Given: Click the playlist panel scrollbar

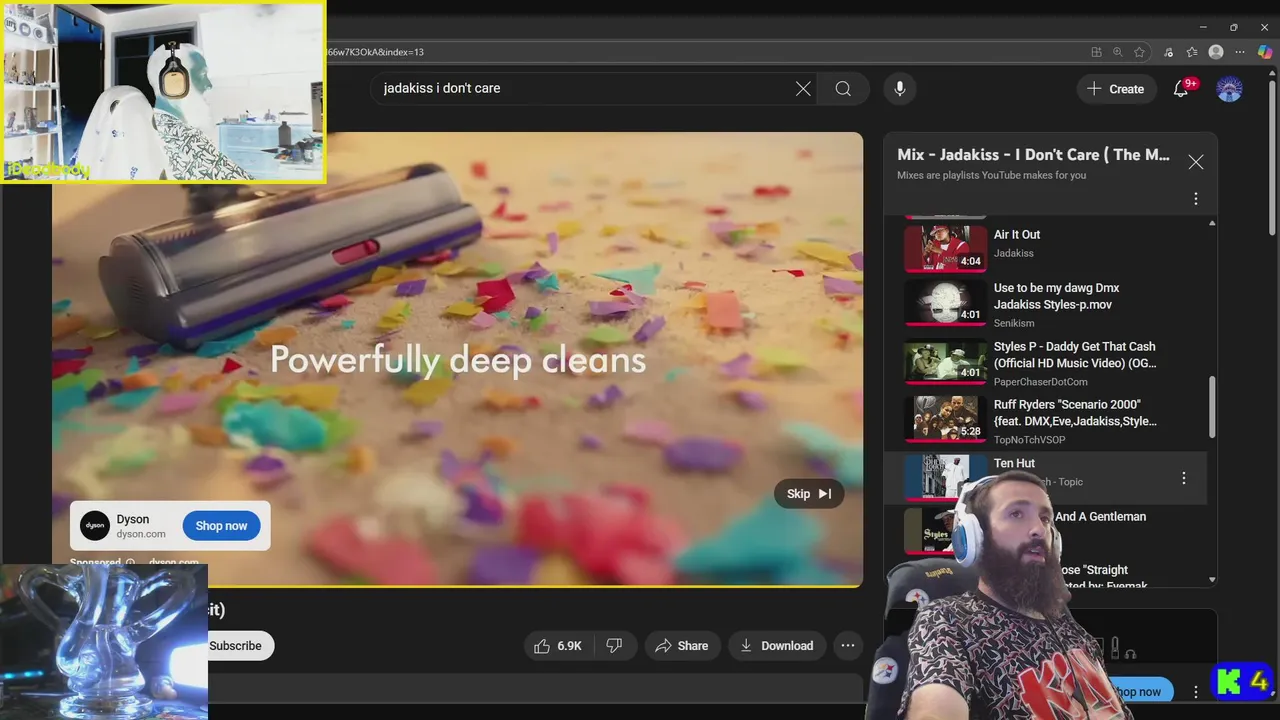Looking at the screenshot, I should click(1212, 406).
